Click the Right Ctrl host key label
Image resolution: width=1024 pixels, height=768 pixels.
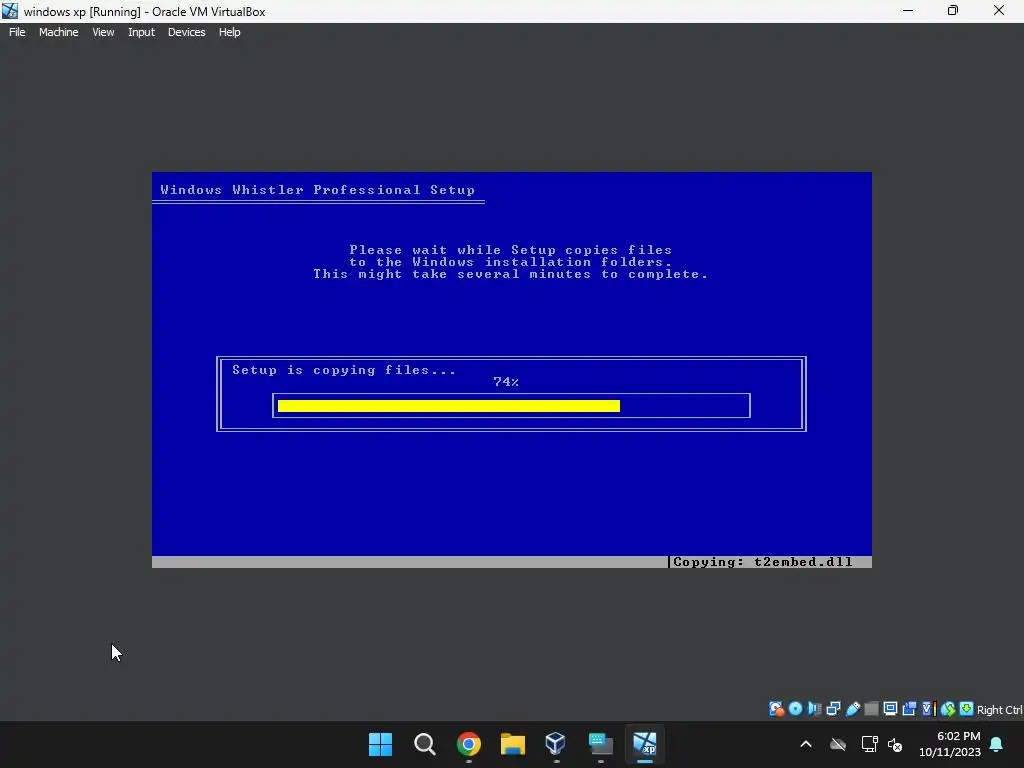tap(999, 710)
